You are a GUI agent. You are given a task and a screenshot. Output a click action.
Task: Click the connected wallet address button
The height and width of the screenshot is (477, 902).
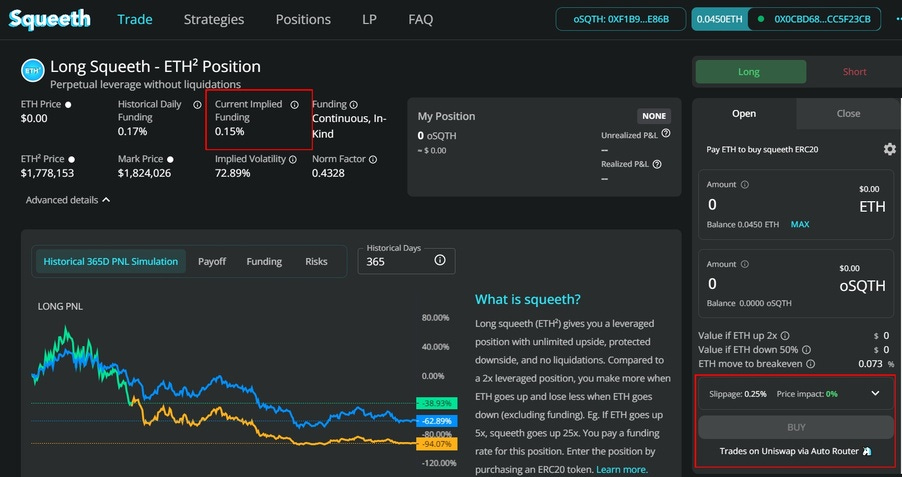(x=815, y=19)
